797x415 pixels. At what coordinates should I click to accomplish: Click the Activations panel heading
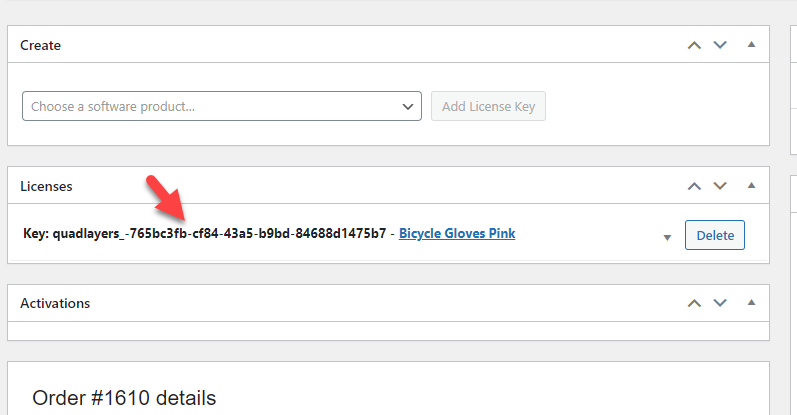tap(55, 303)
